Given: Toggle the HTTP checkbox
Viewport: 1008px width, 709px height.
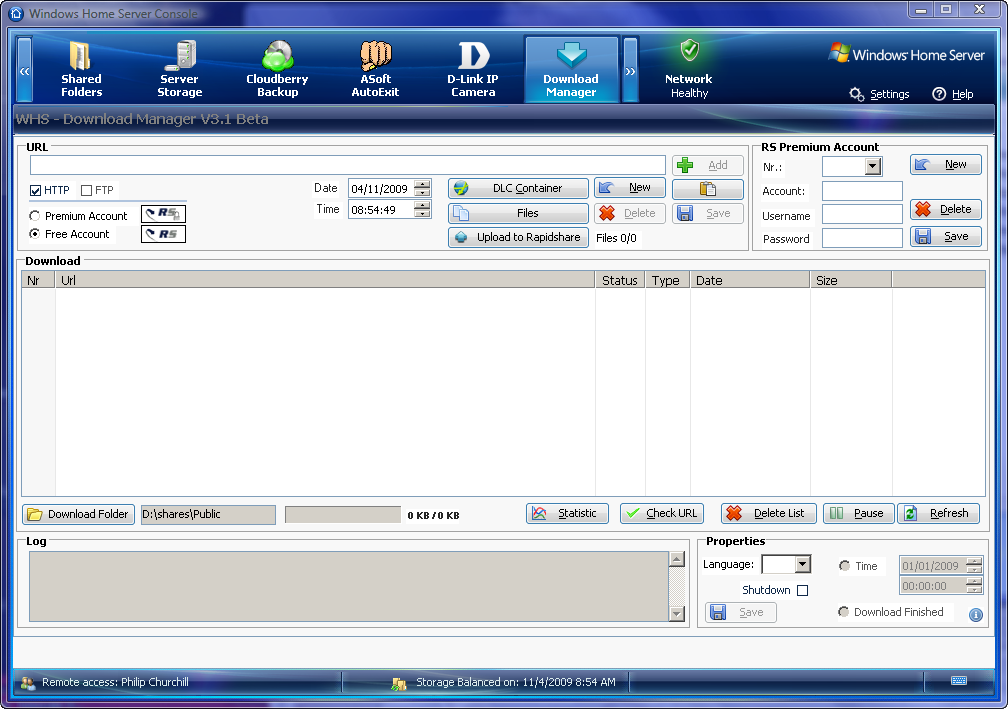Looking at the screenshot, I should pyautogui.click(x=36, y=191).
